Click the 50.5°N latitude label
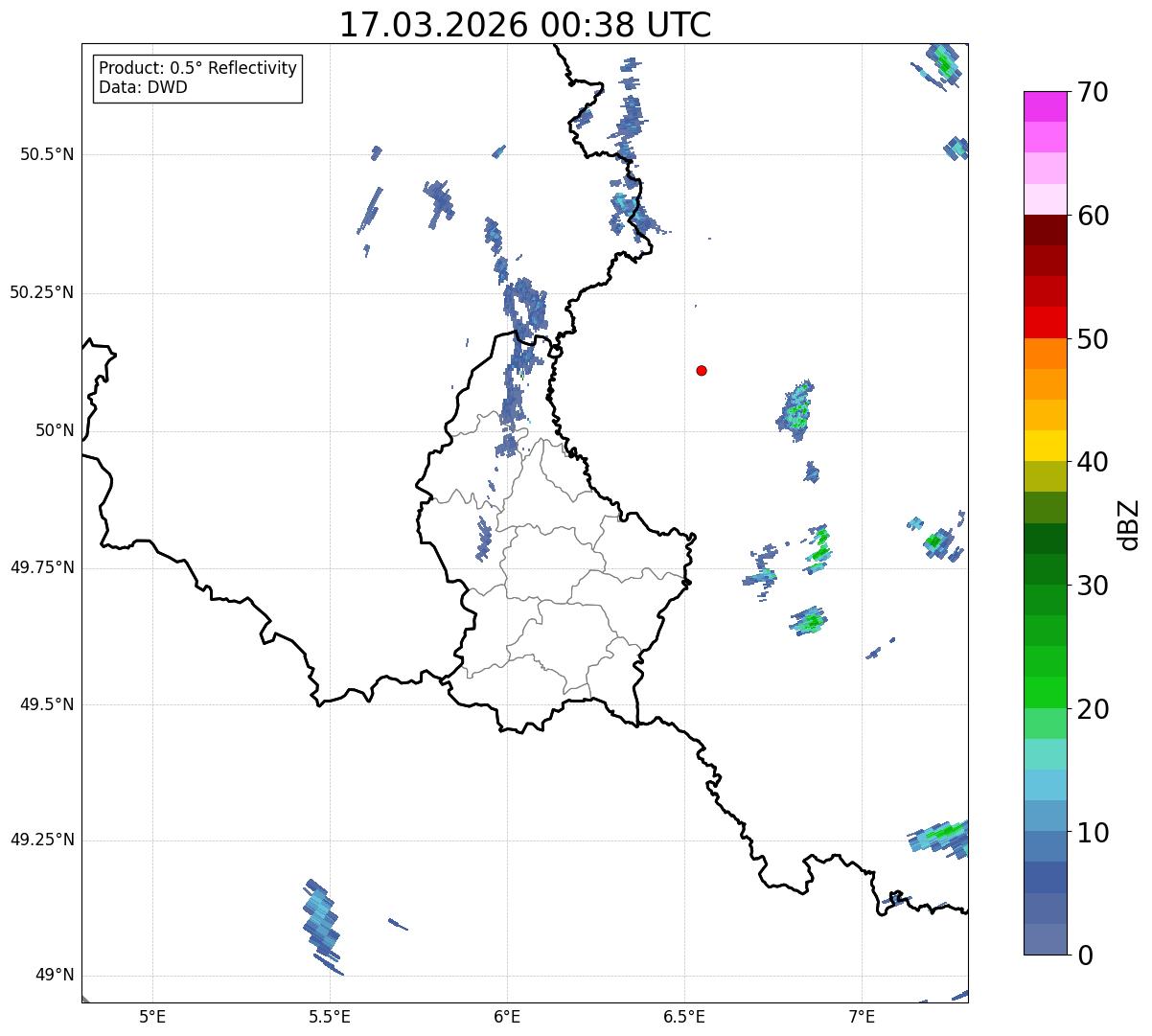This screenshot has width=1152, height=1036. 46,154
